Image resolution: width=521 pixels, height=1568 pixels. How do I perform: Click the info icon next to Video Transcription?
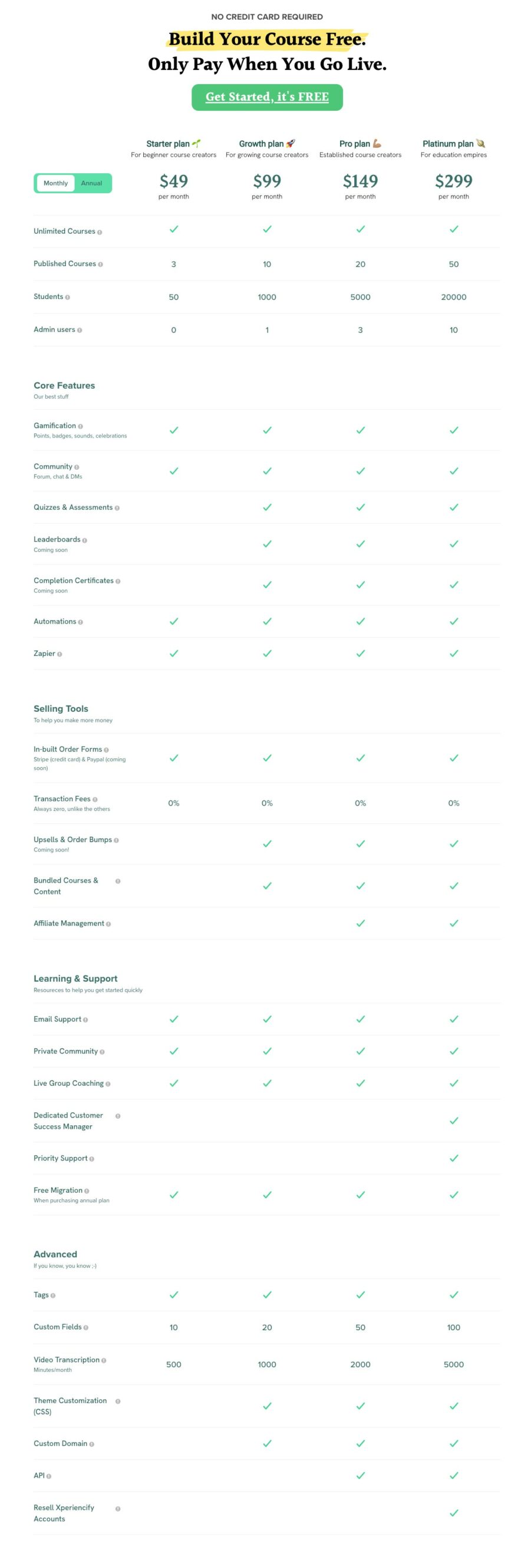coord(104,1360)
